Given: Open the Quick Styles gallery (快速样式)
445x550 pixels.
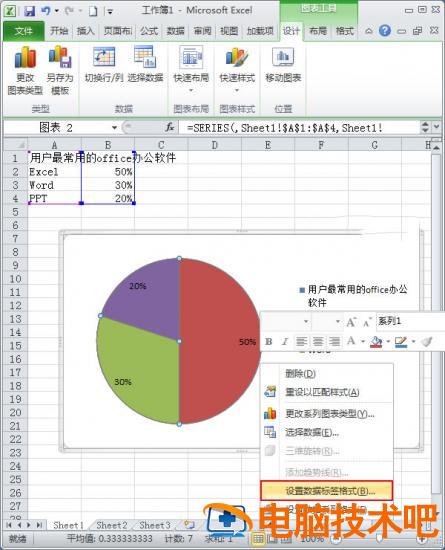Looking at the screenshot, I should [237, 69].
